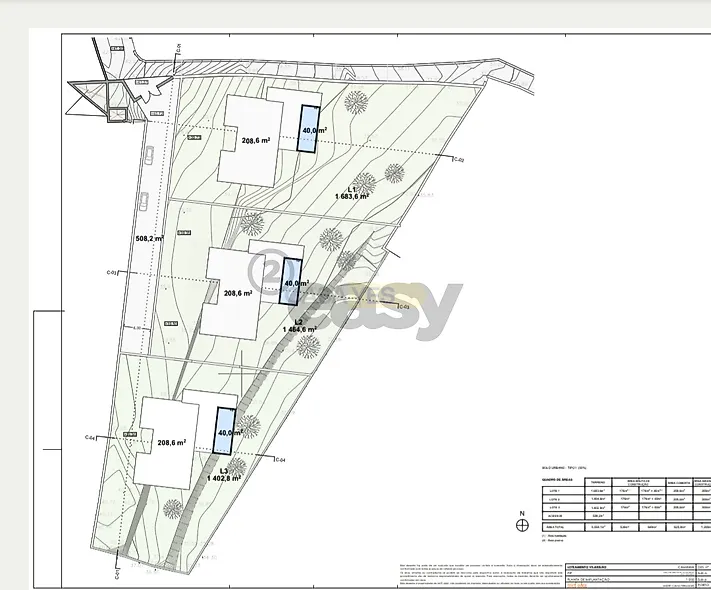Image resolution: width=711 pixels, height=590 pixels.
Task: Click the 208,6 m² label in lot L3
Action: pos(171,443)
